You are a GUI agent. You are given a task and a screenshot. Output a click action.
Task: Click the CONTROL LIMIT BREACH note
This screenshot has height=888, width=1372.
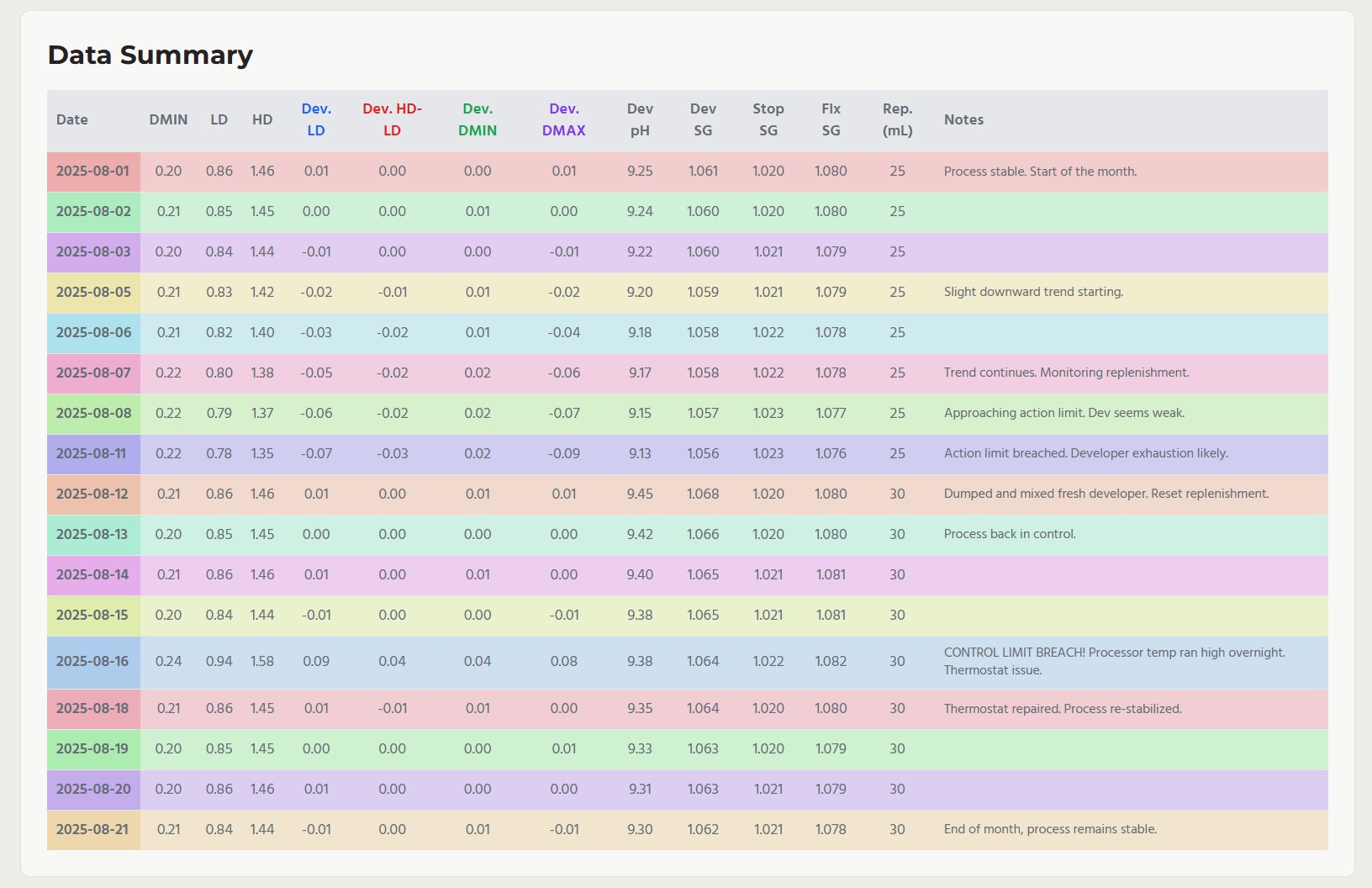click(x=1114, y=662)
